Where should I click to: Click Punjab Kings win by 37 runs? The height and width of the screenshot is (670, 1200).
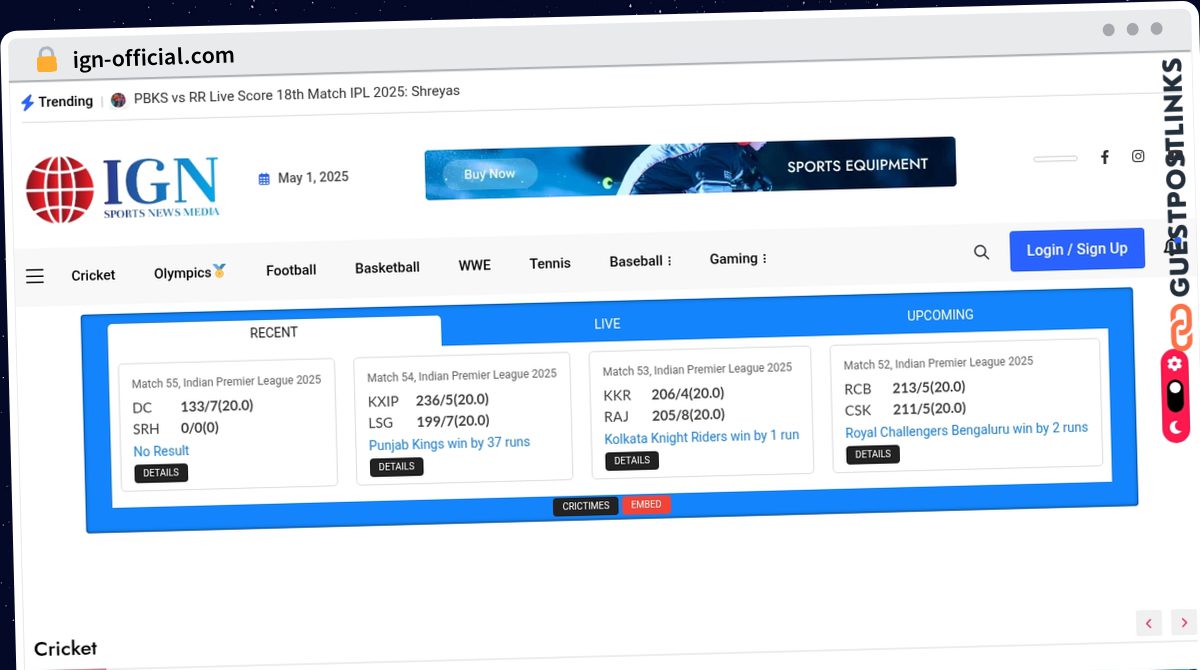tap(449, 443)
